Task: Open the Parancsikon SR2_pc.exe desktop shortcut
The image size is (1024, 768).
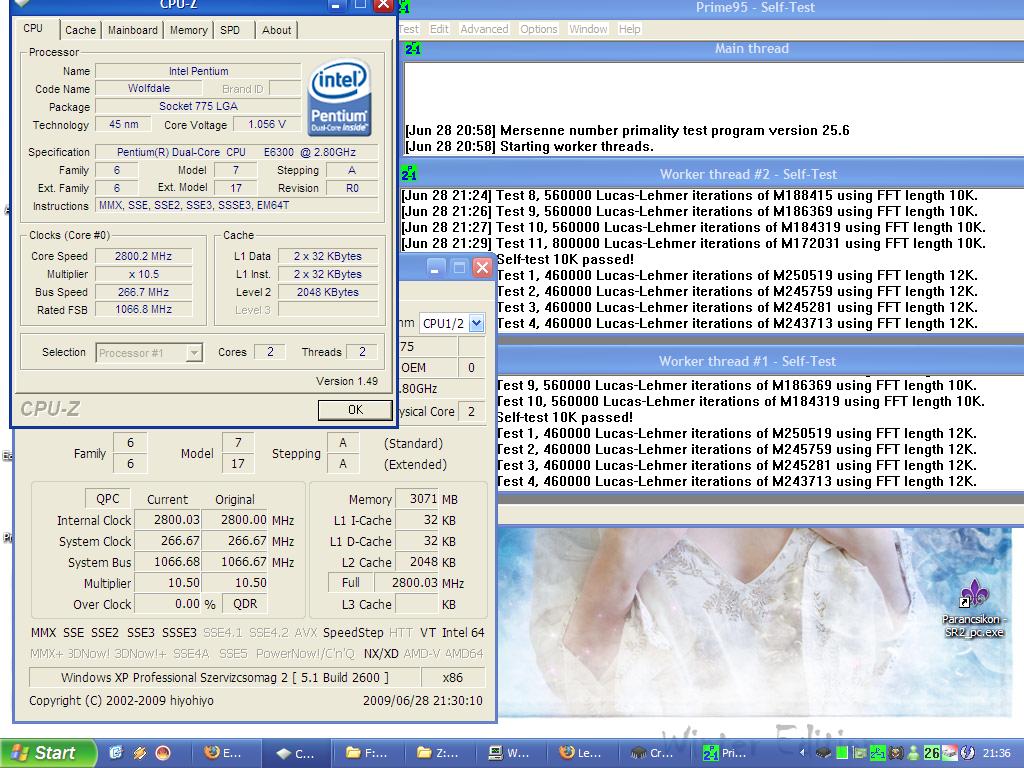Action: tap(974, 608)
